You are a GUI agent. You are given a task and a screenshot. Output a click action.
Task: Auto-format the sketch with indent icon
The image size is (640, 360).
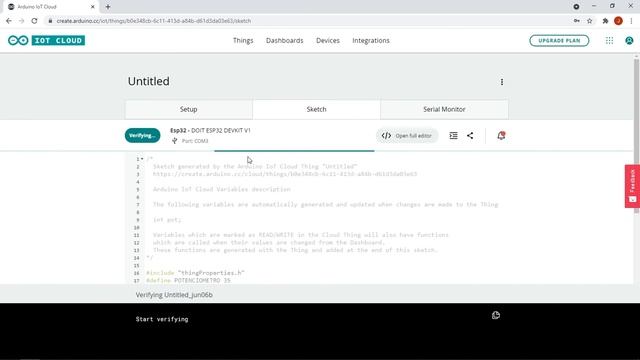pyautogui.click(x=453, y=136)
